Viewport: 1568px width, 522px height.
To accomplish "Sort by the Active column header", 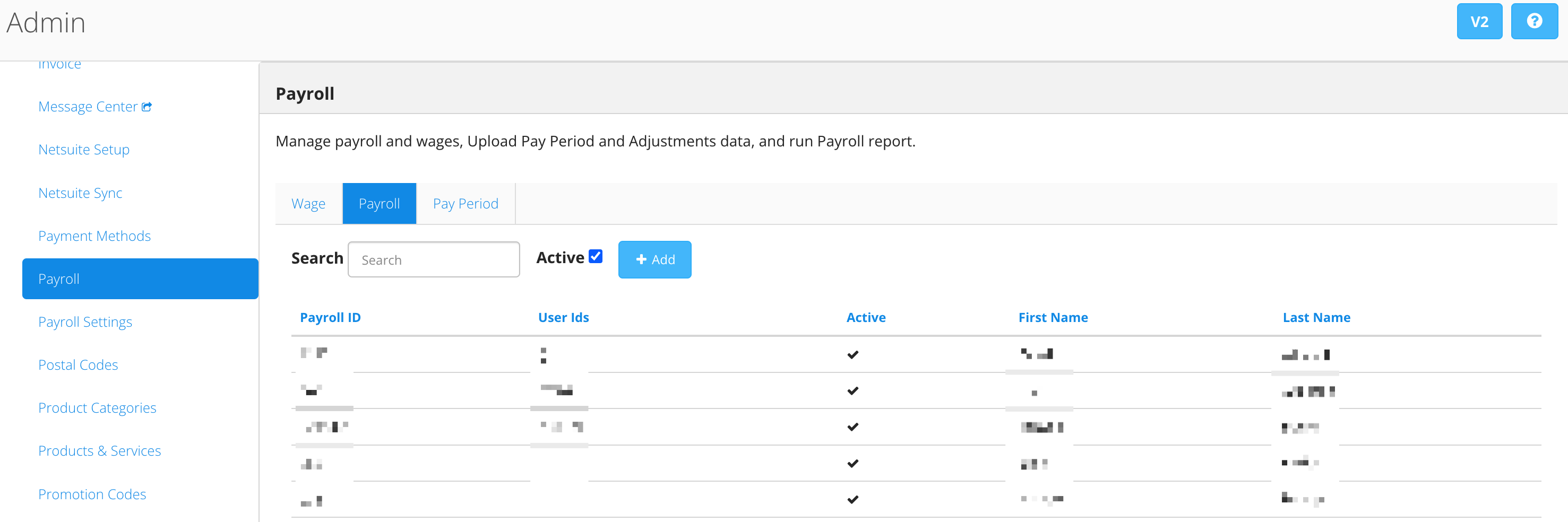I will [x=866, y=318].
